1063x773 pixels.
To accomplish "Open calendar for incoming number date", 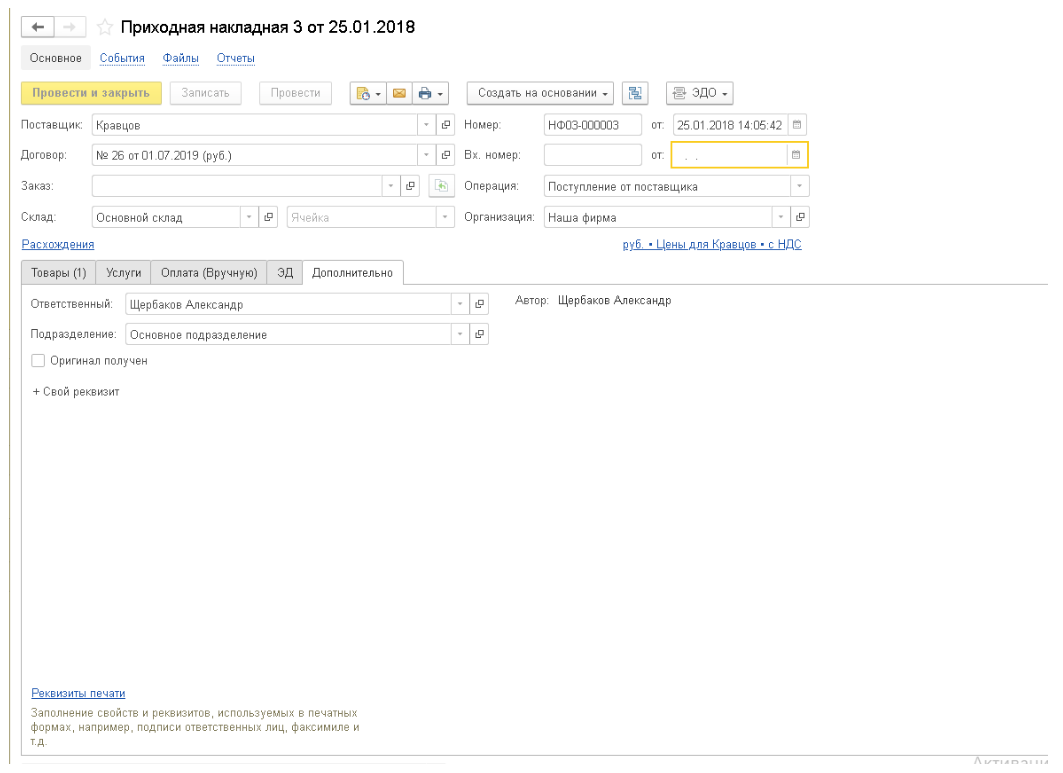I will pyautogui.click(x=796, y=155).
